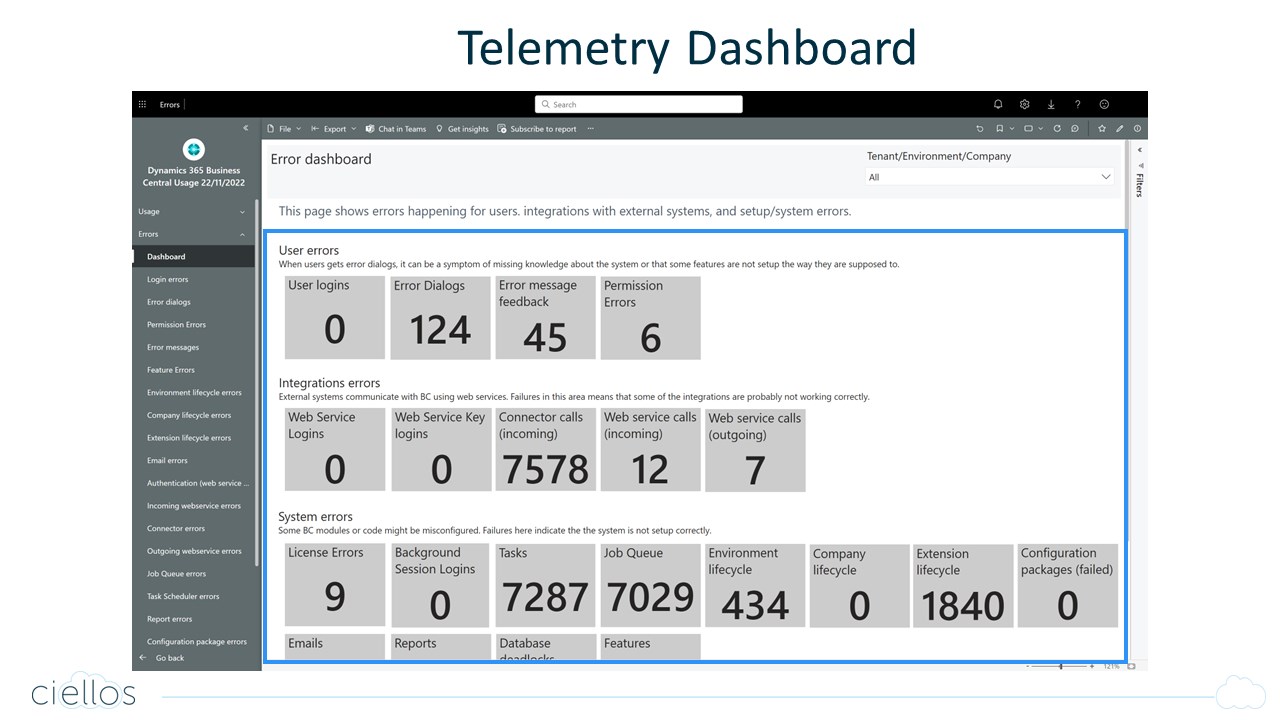The height and width of the screenshot is (720, 1280).
Task: Click the download arrow icon
Action: pyautogui.click(x=1051, y=104)
